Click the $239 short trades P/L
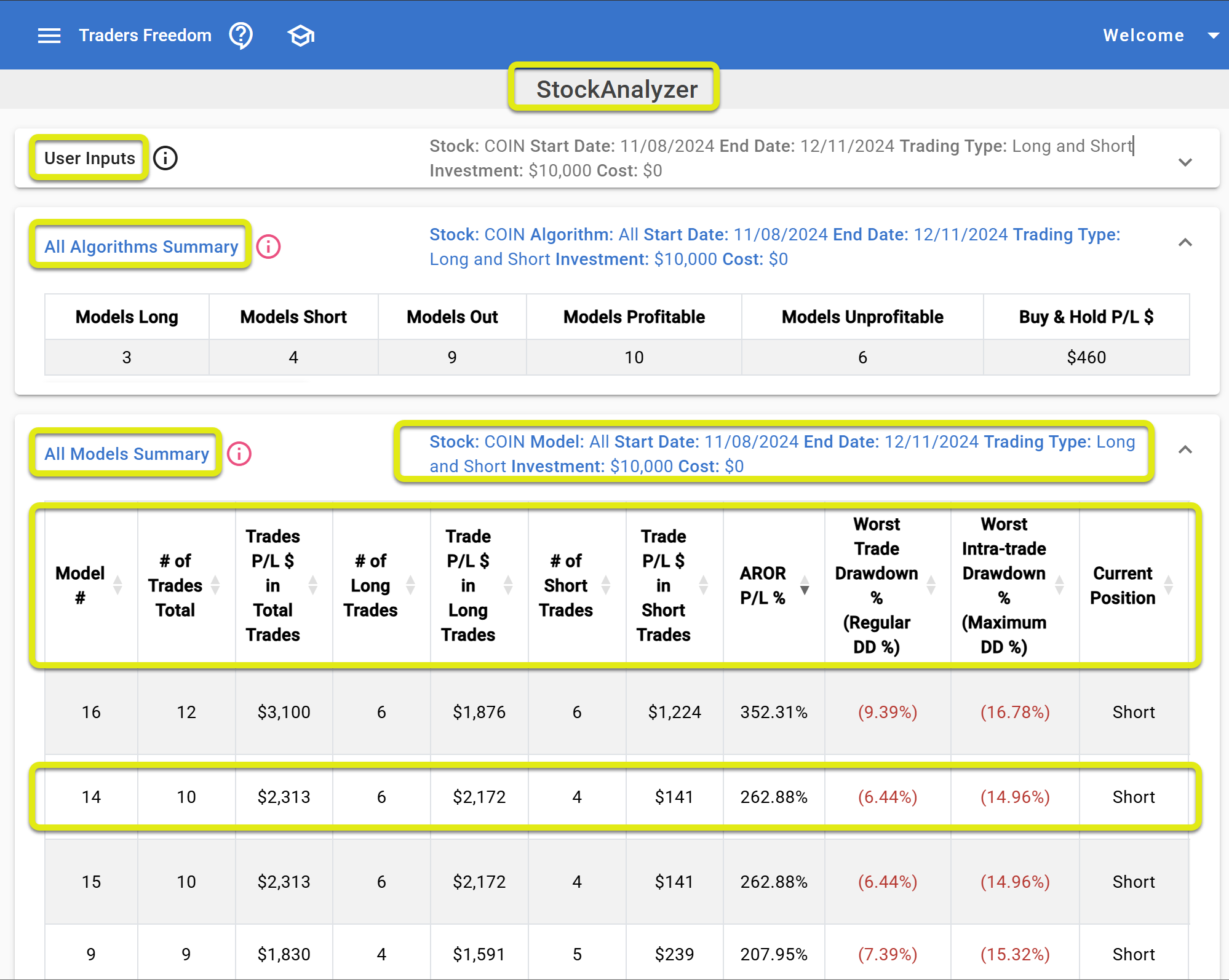Viewport: 1229px width, 980px height. click(675, 954)
